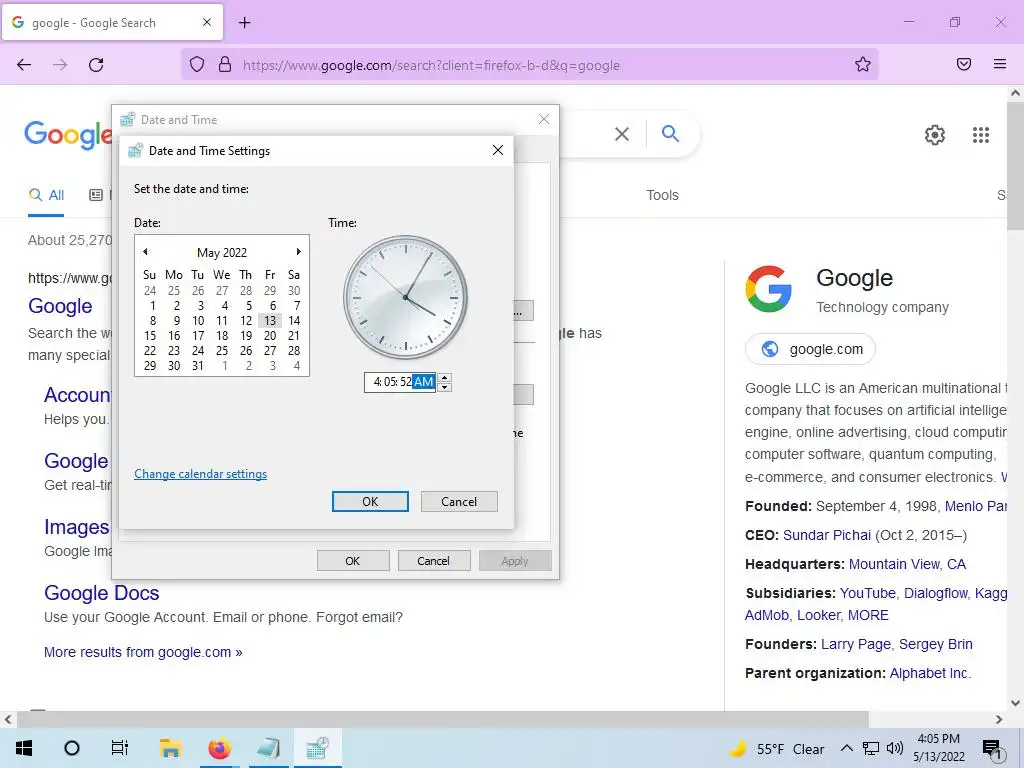Click the horizontal page scrollbar
Screen dimensions: 1024x768
(x=443, y=719)
